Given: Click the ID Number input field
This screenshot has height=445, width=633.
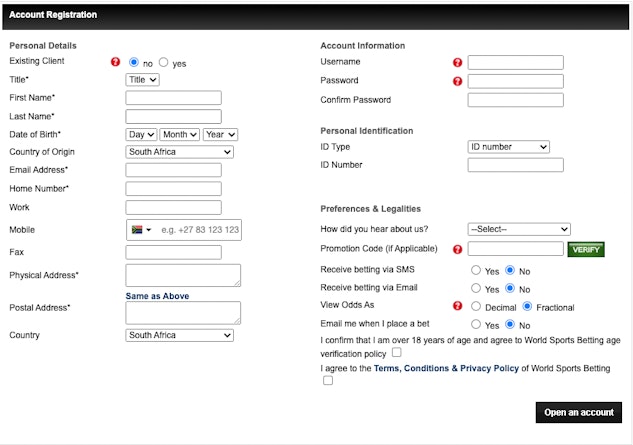Looking at the screenshot, I should [x=516, y=165].
